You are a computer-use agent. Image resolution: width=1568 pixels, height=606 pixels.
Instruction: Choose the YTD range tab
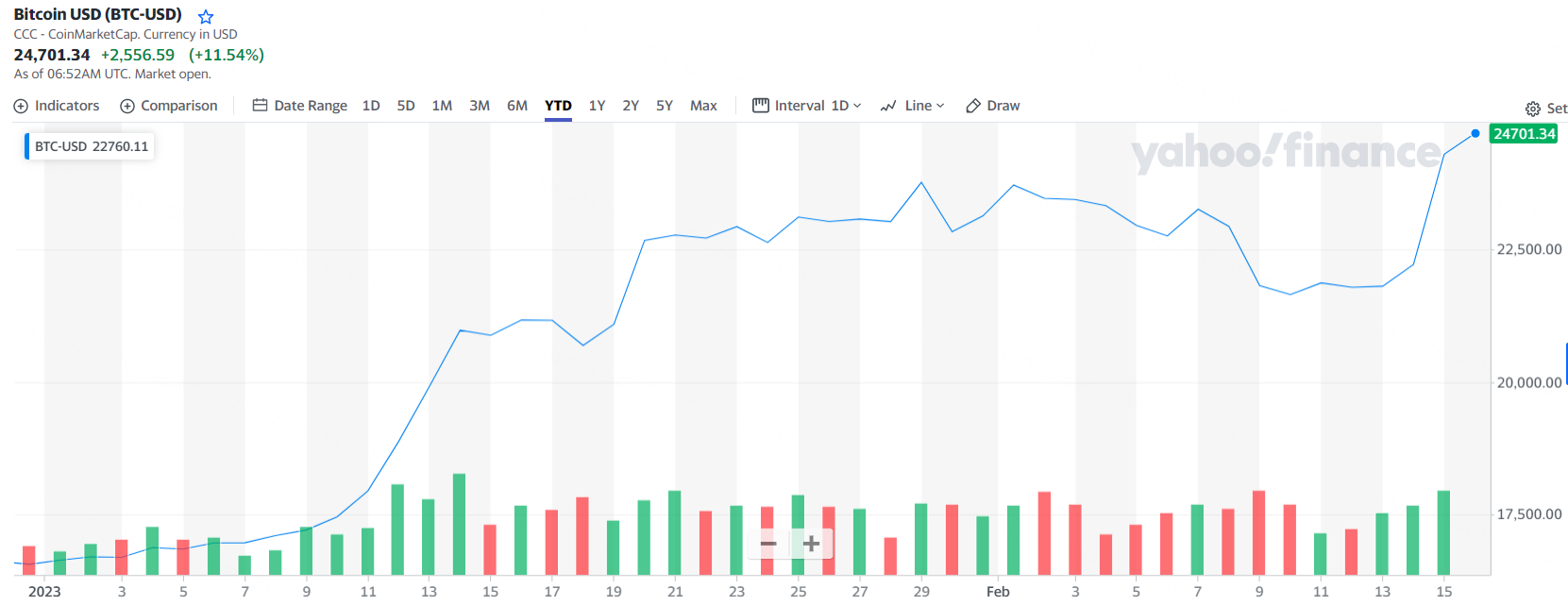click(558, 106)
